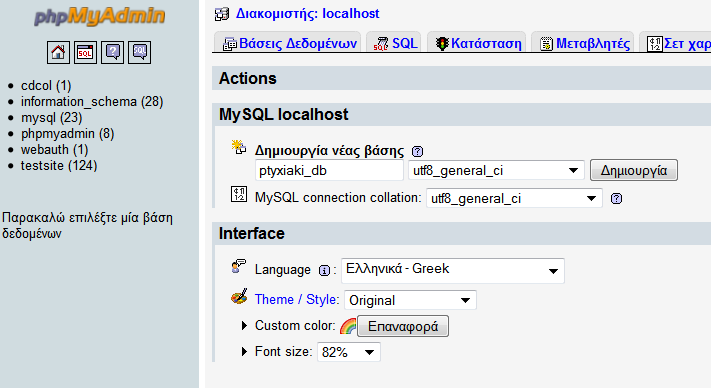Click the info icon next to Language
This screenshot has height=388, width=711.
(324, 271)
